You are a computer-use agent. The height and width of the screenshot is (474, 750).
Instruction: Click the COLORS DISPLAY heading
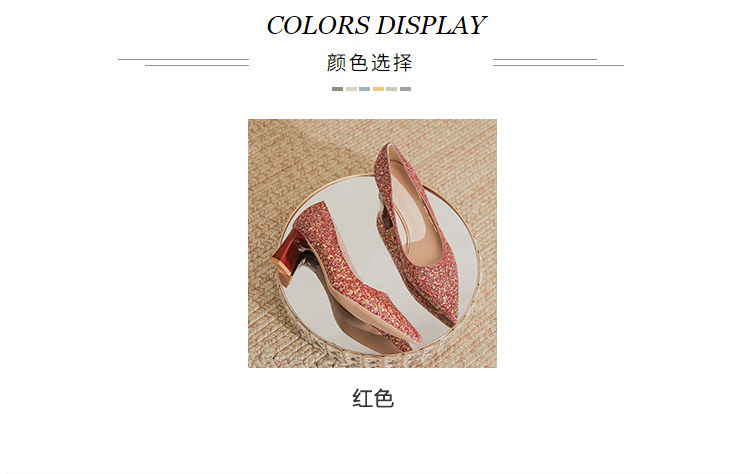[376, 25]
